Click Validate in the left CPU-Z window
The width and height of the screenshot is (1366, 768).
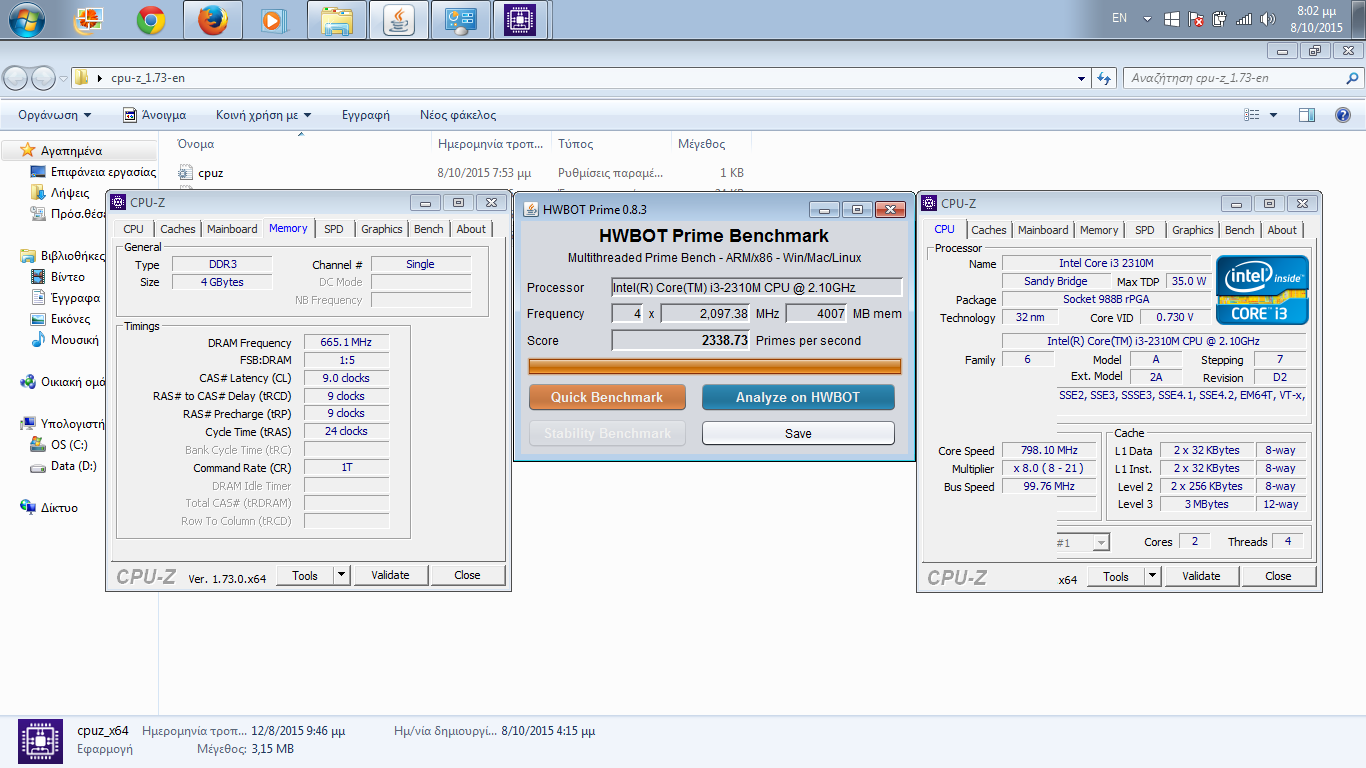pyautogui.click(x=390, y=575)
